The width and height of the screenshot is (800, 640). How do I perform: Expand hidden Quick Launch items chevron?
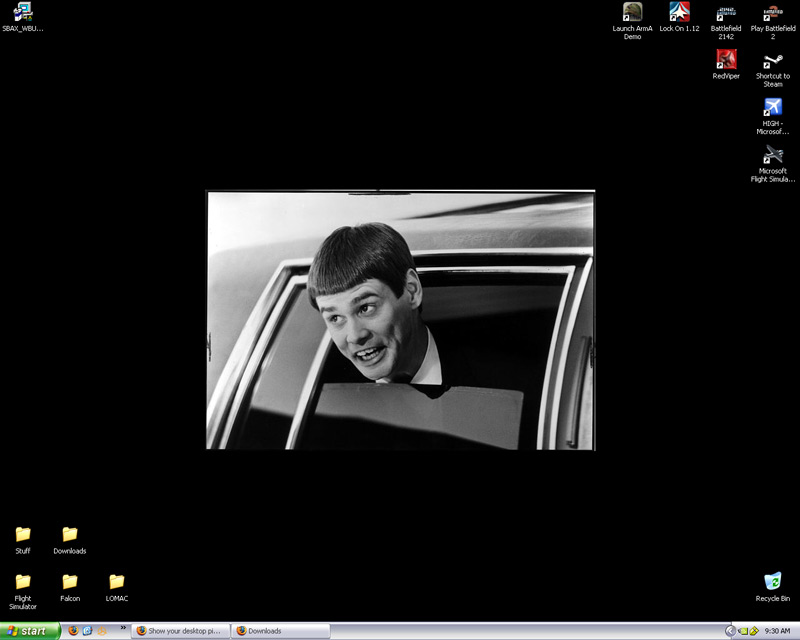(x=123, y=628)
